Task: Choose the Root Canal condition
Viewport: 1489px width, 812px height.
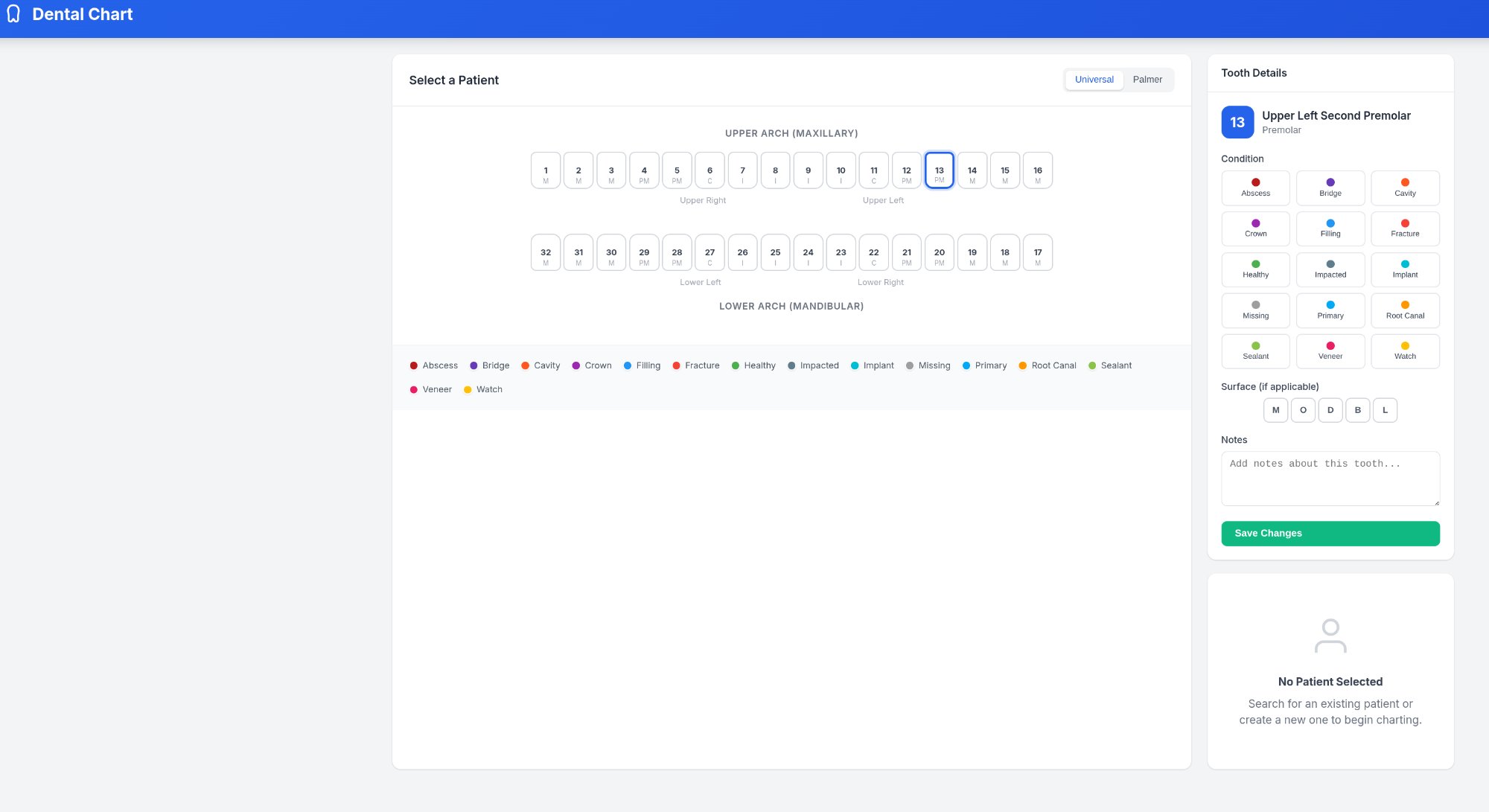Action: tap(1405, 310)
